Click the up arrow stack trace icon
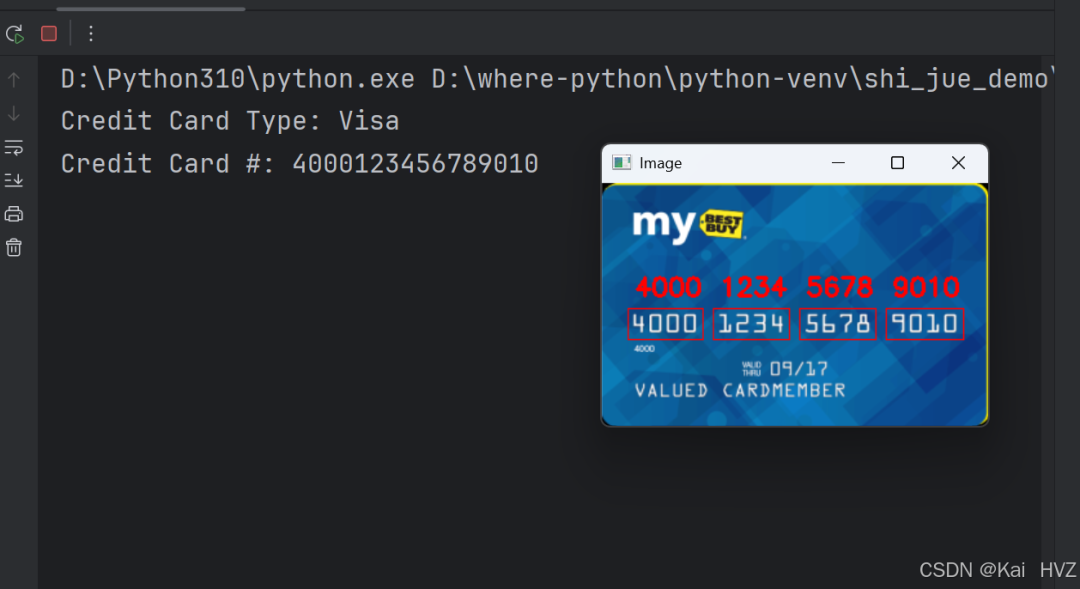 coord(14,79)
